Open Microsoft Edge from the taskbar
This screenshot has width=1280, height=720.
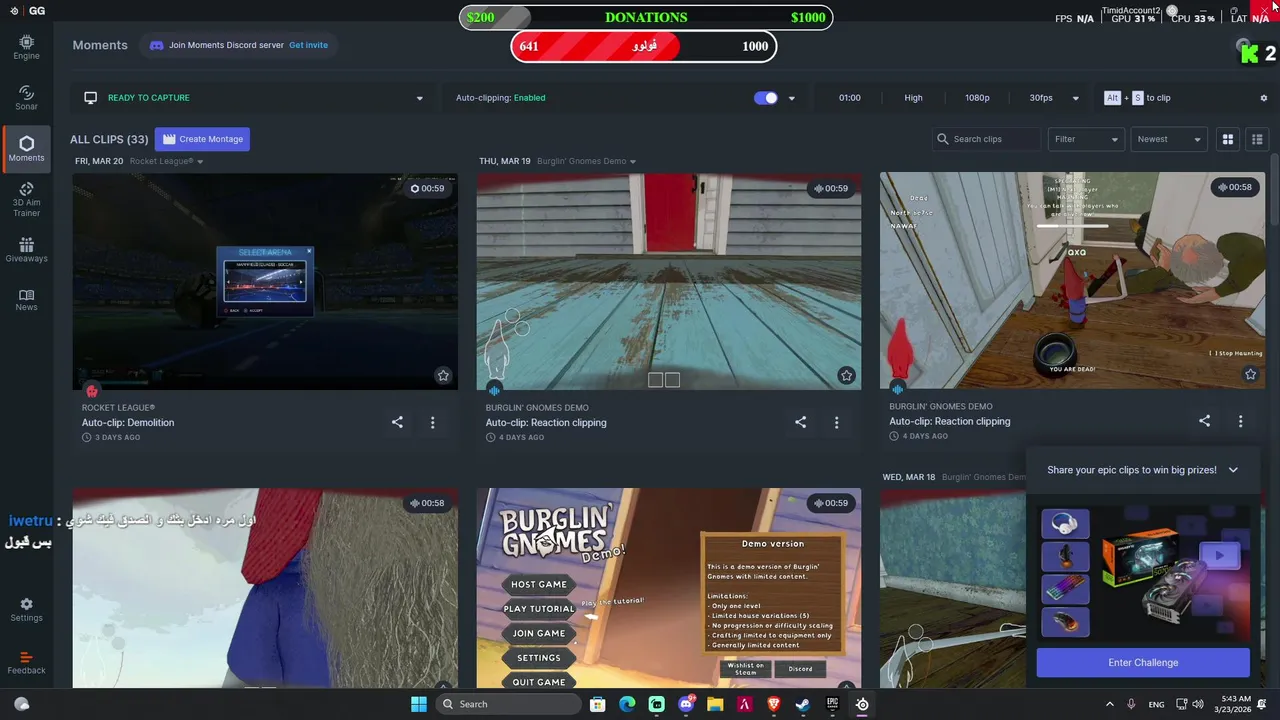point(627,704)
